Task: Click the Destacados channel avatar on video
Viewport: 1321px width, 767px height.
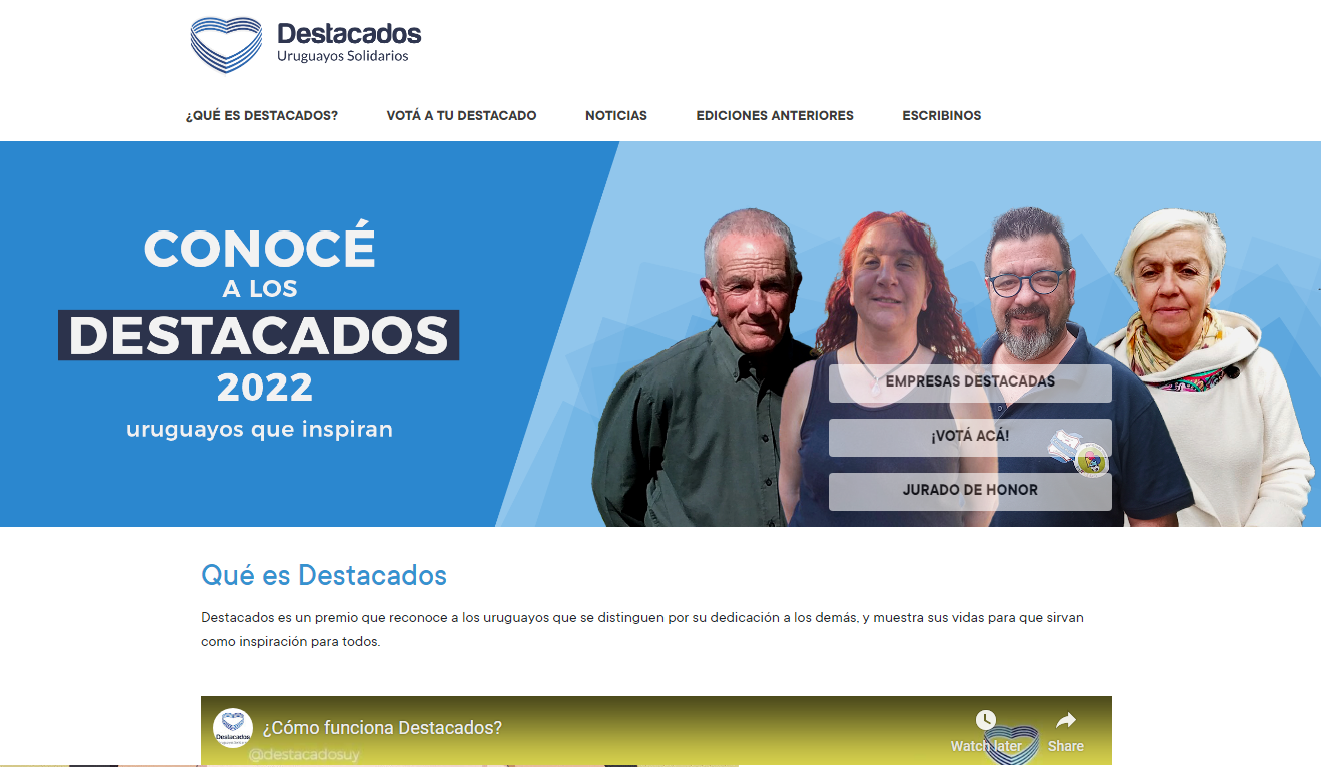Action: 233,728
